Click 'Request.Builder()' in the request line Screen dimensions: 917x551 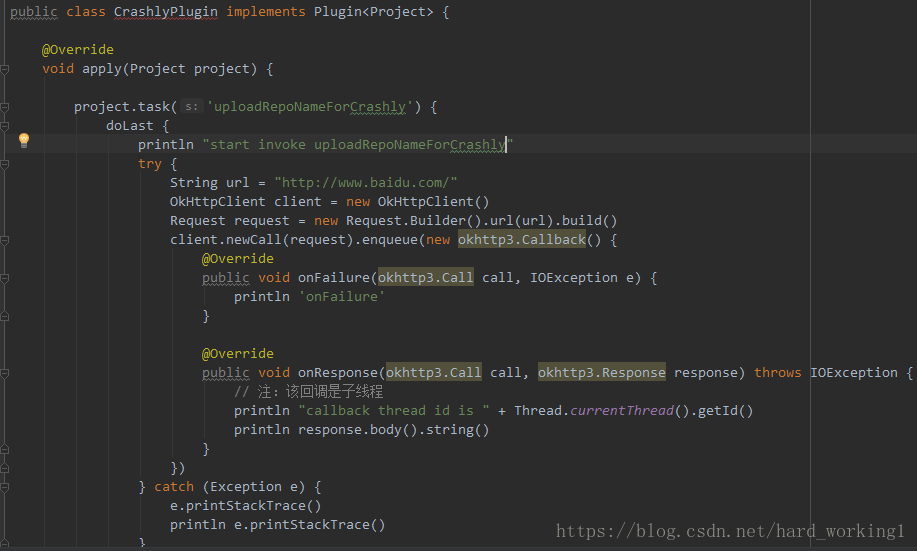414,221
